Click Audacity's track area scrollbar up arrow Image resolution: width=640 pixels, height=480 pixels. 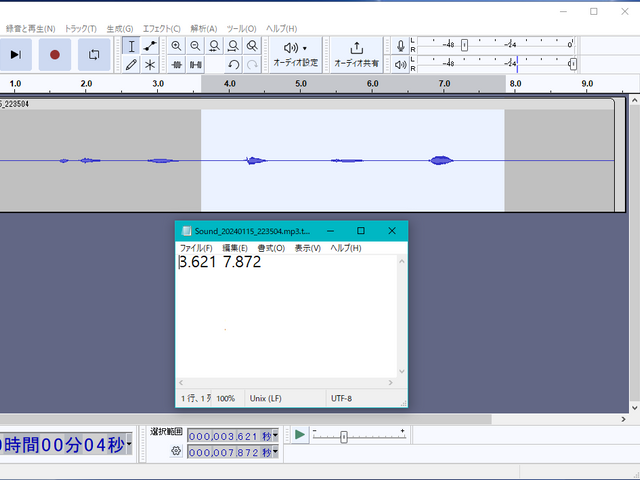click(634, 100)
